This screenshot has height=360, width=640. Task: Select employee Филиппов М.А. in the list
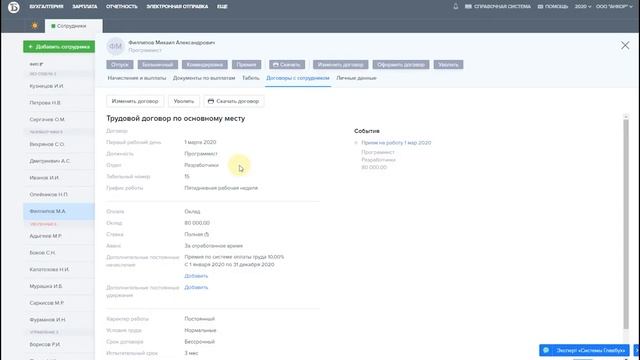59,211
